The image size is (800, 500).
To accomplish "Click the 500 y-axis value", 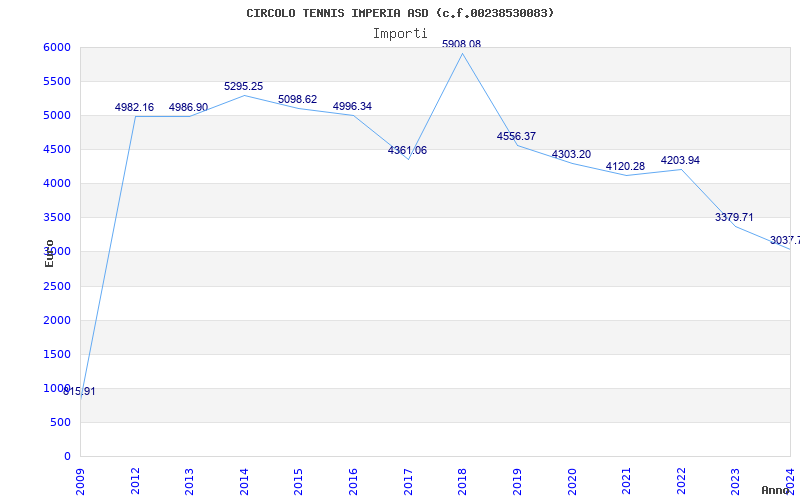I will click(x=61, y=422).
